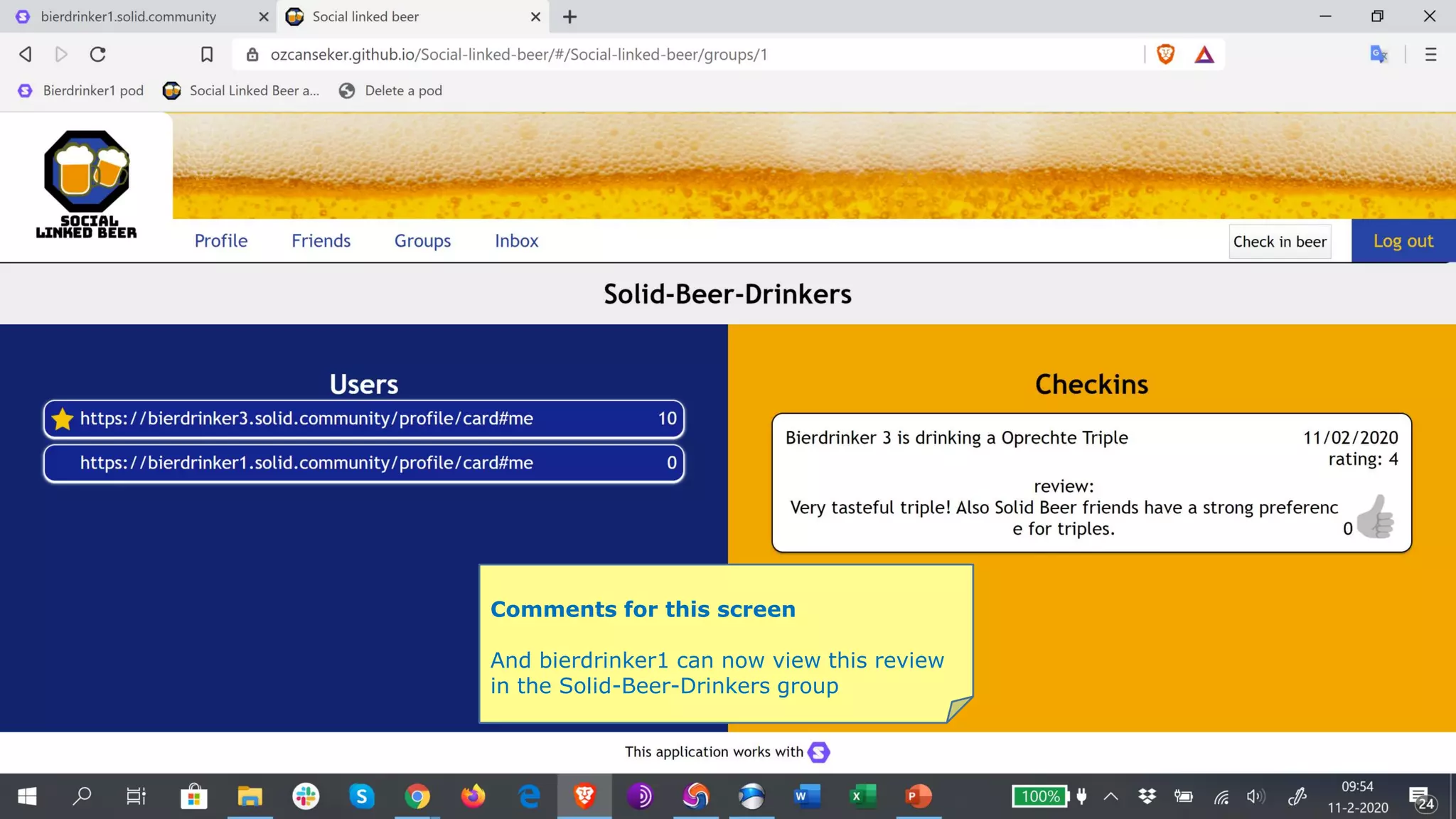The width and height of the screenshot is (1456, 819).
Task: Open Bierdrinker1 pod bookmark
Action: pos(81,90)
